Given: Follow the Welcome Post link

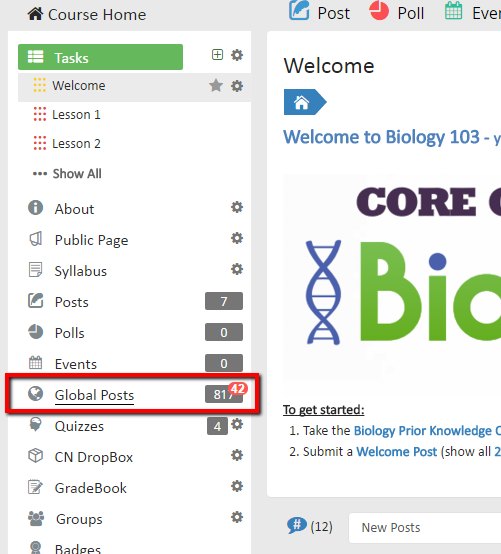Looking at the screenshot, I should coord(396,452).
